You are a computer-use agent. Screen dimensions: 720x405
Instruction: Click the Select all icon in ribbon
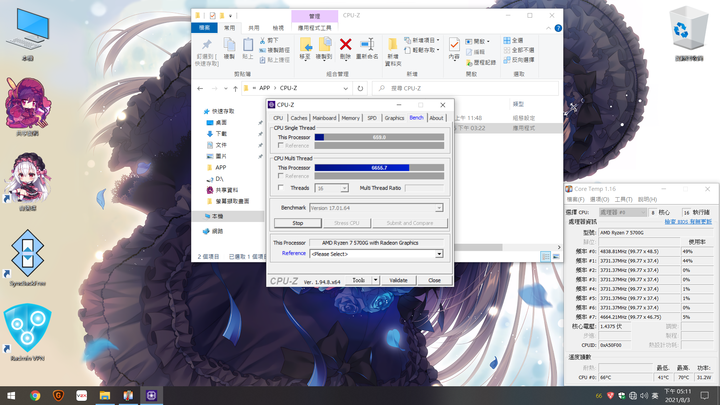(507, 40)
